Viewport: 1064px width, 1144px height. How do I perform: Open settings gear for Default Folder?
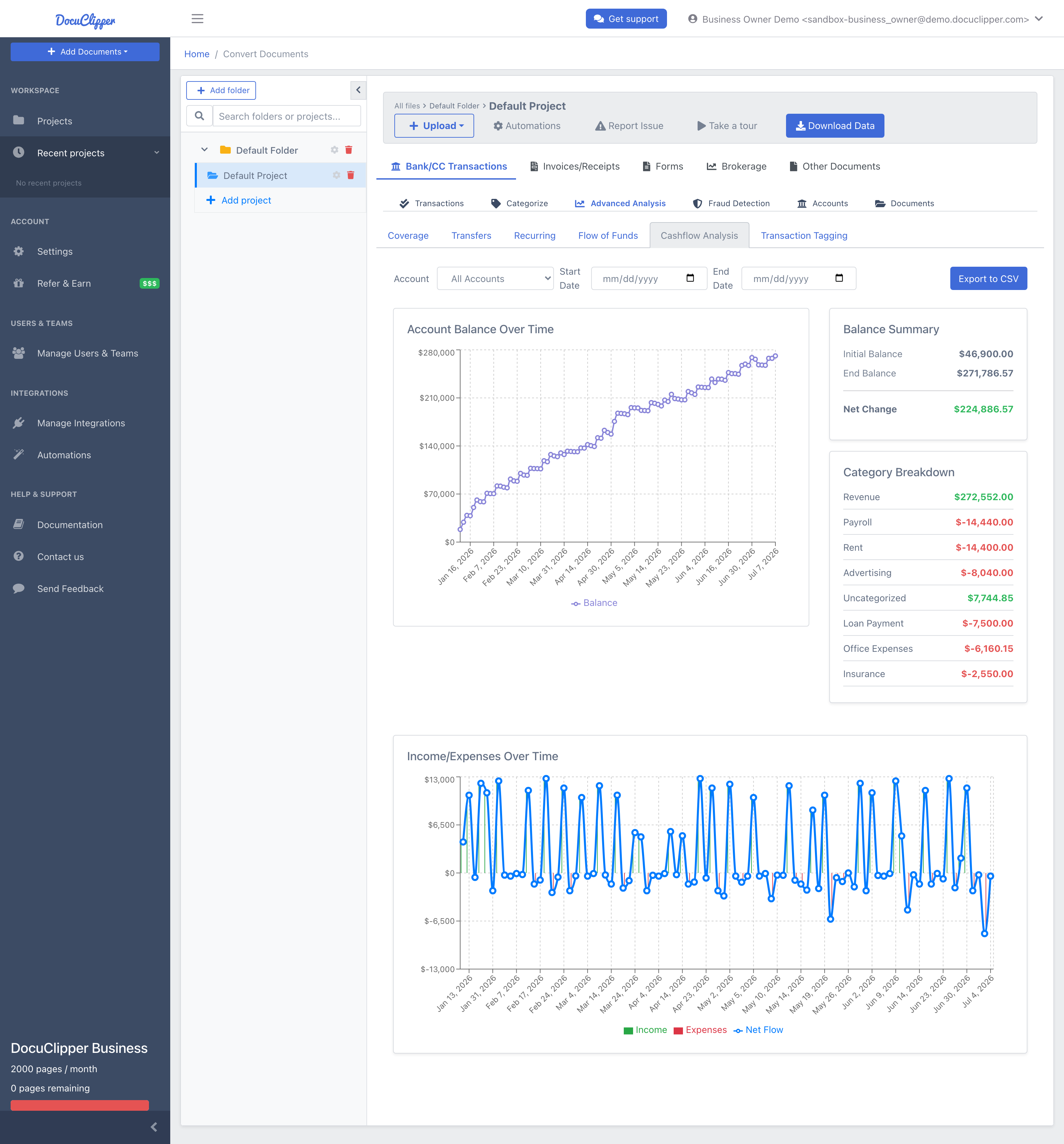tap(334, 150)
